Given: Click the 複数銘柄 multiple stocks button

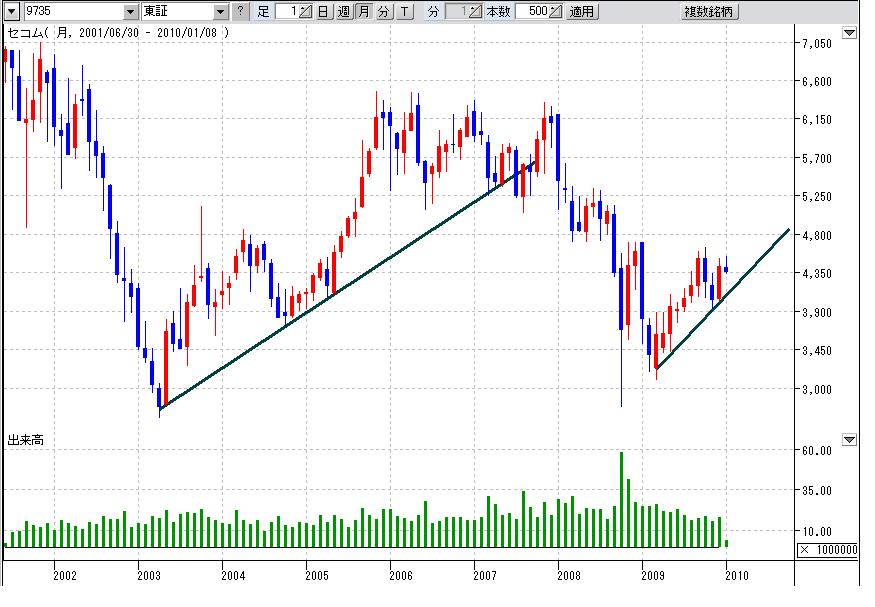Looking at the screenshot, I should coord(709,12).
